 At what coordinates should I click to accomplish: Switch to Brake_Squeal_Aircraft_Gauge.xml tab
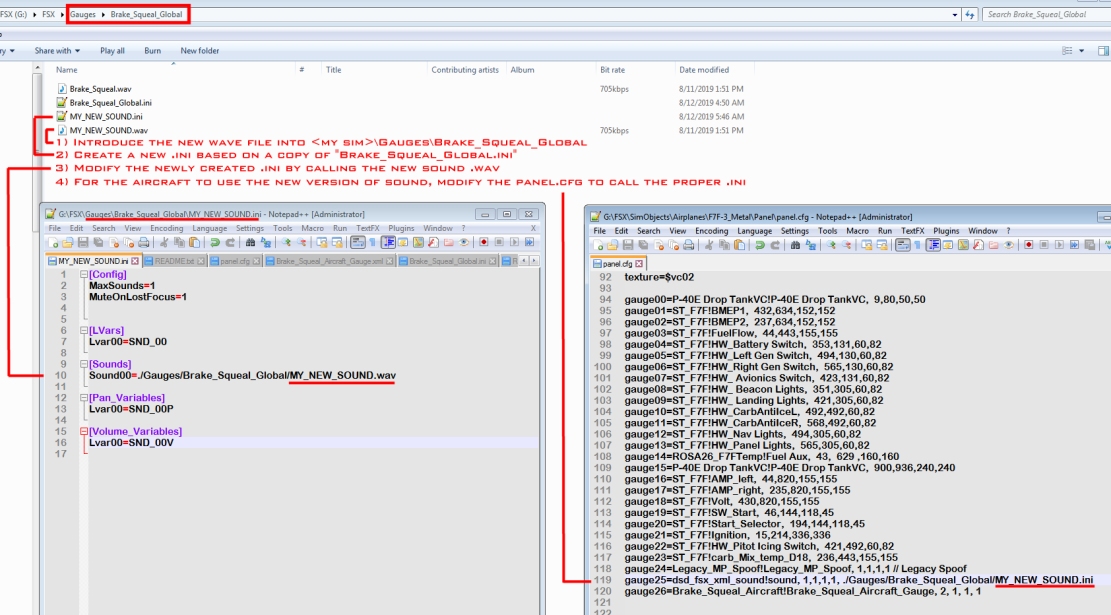tap(329, 261)
